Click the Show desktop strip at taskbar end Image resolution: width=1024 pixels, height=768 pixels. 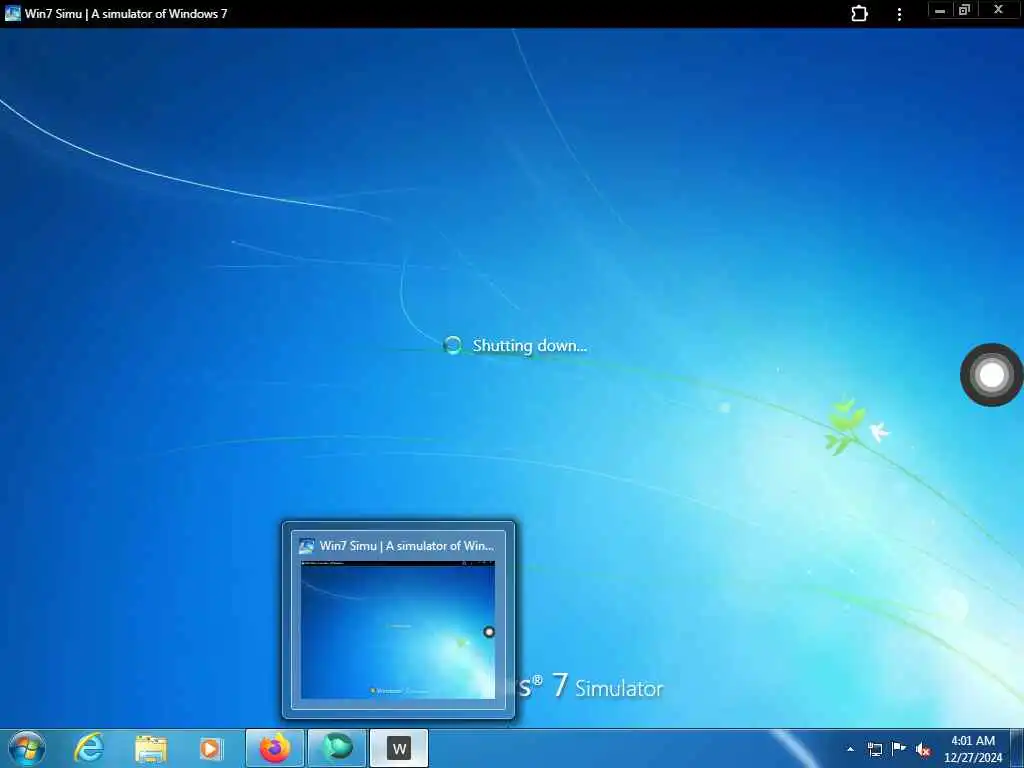(1017, 748)
